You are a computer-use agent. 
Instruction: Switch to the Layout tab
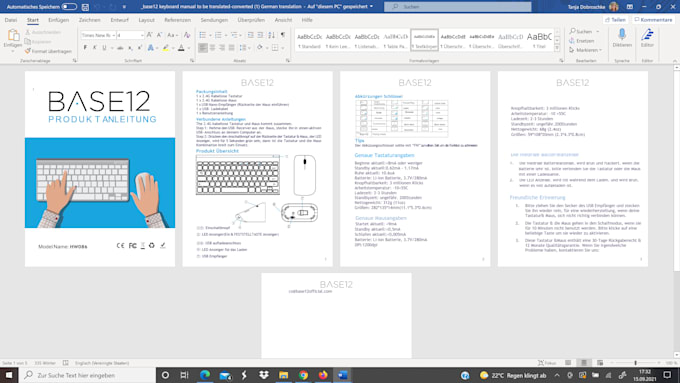click(x=146, y=20)
